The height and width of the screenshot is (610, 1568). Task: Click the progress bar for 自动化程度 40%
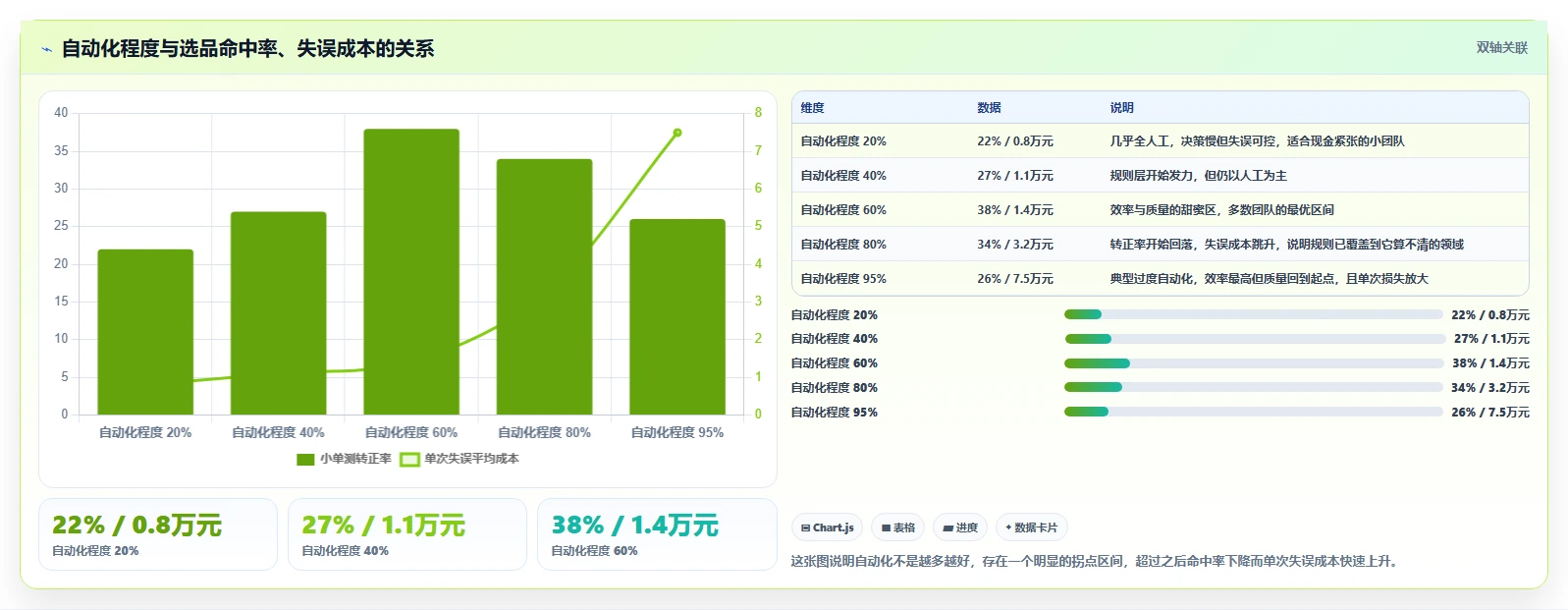pyautogui.click(x=1254, y=339)
